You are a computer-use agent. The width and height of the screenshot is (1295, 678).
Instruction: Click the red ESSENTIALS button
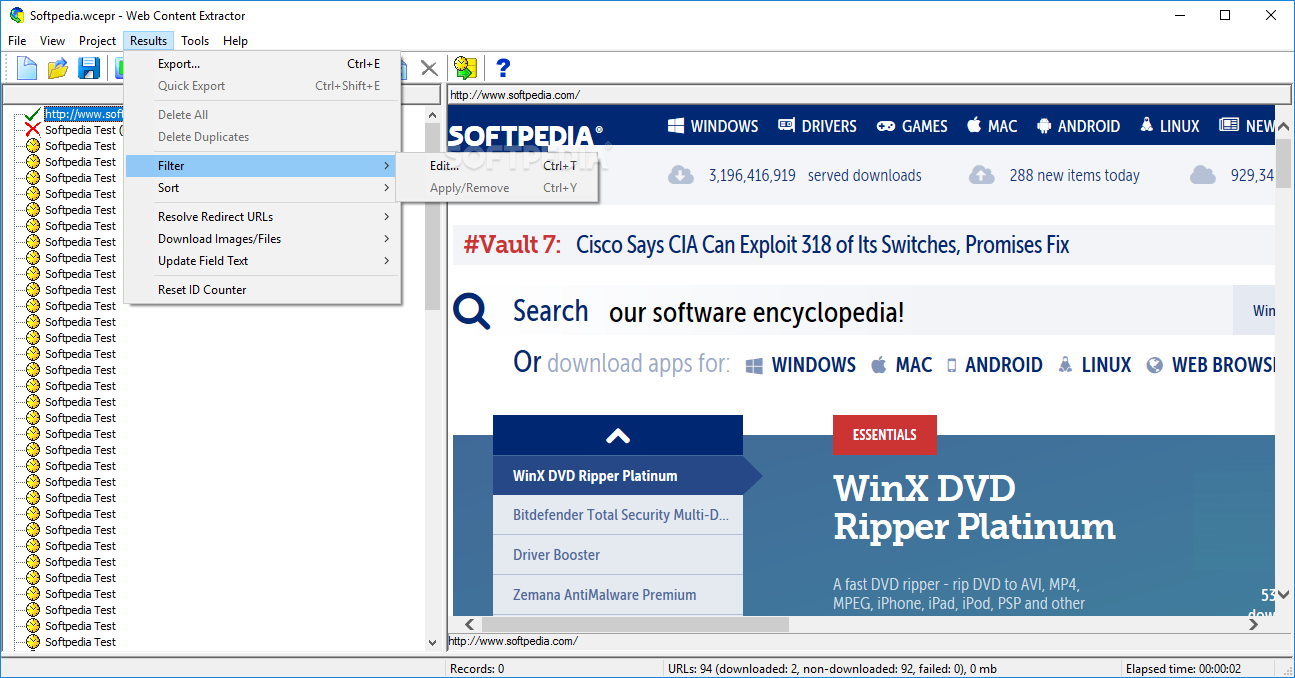885,435
